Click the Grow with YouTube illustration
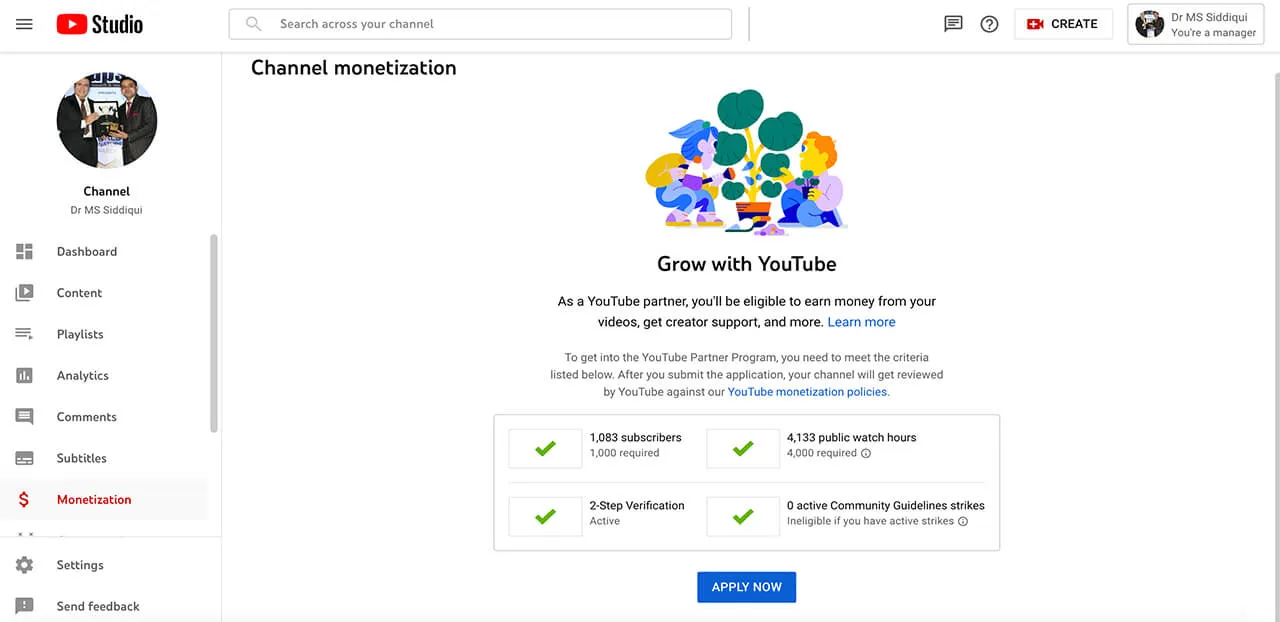Viewport: 1280px width, 622px height. [x=746, y=162]
